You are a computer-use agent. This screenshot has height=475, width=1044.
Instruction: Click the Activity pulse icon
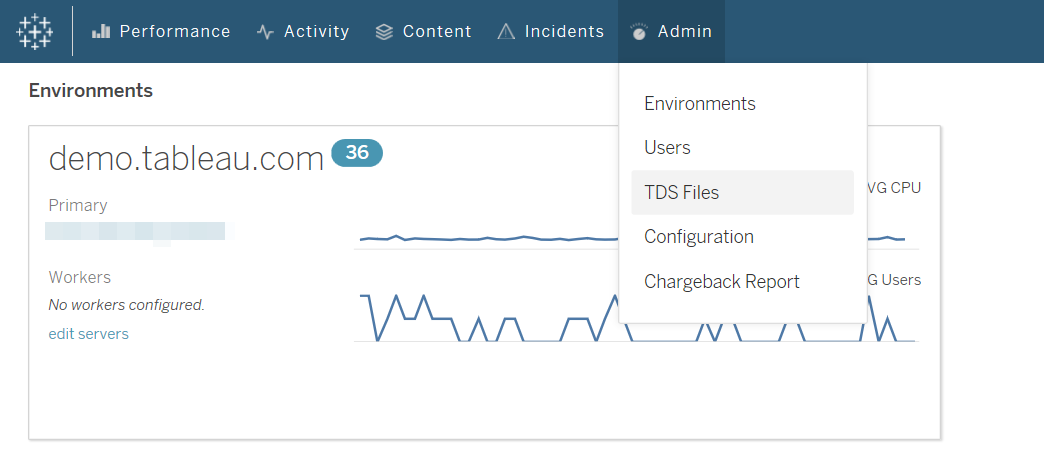(266, 32)
